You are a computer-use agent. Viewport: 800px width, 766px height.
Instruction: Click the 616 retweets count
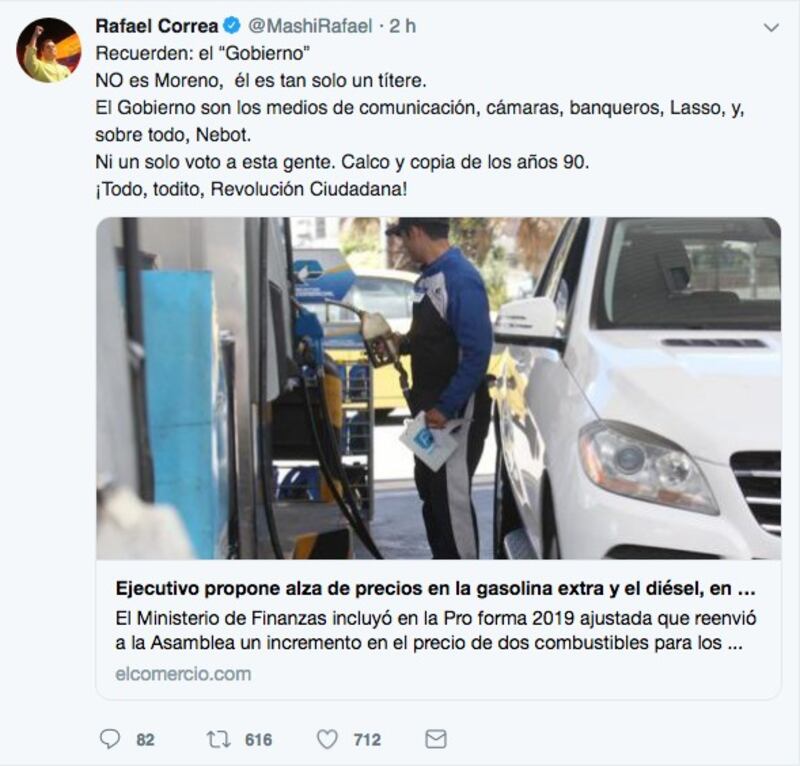[259, 739]
